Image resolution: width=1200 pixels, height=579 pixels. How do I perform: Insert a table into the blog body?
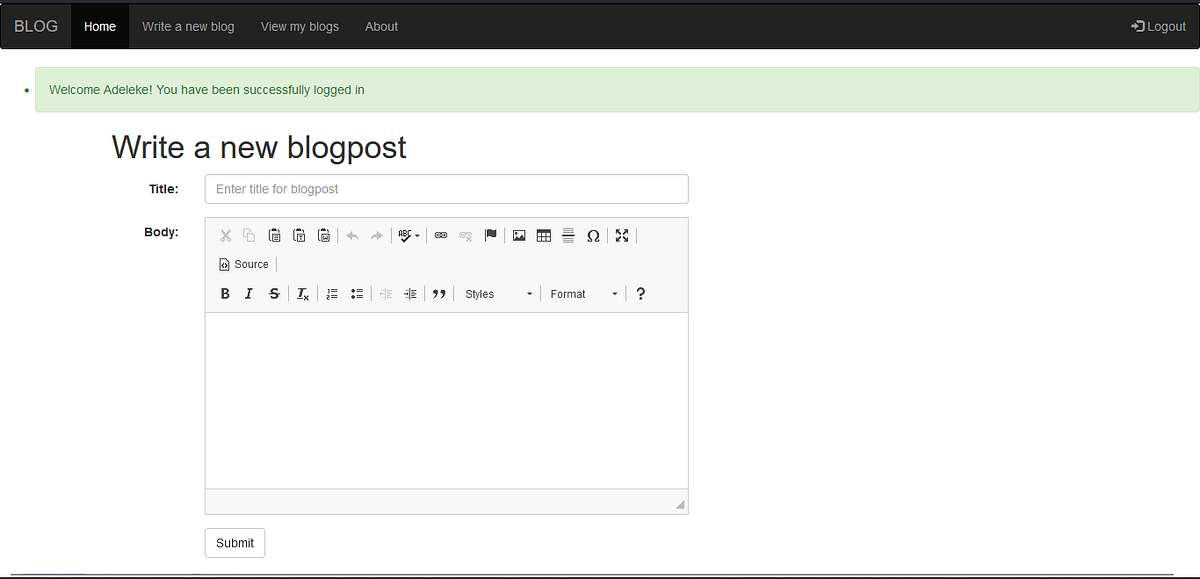543,235
